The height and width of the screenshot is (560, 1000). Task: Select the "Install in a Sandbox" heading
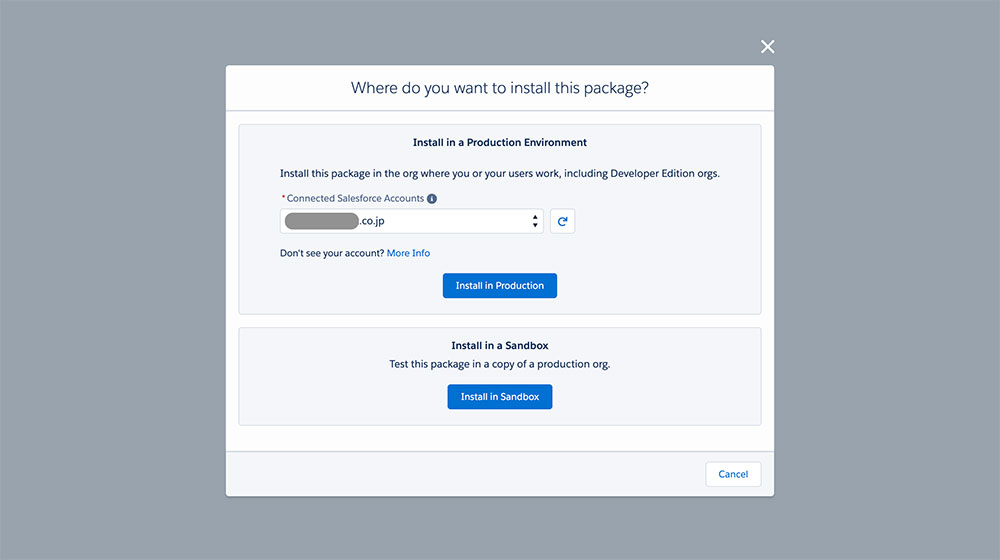(x=500, y=346)
